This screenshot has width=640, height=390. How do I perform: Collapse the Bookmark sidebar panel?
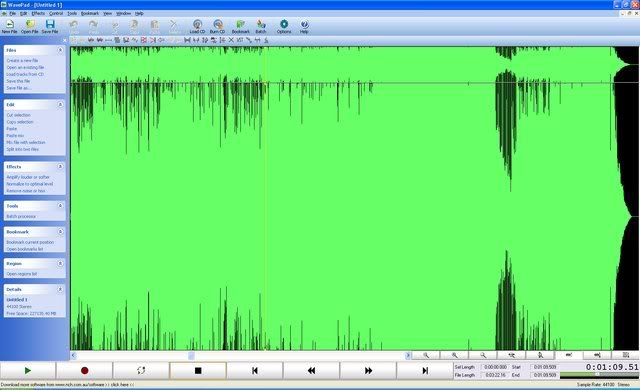click(60, 231)
